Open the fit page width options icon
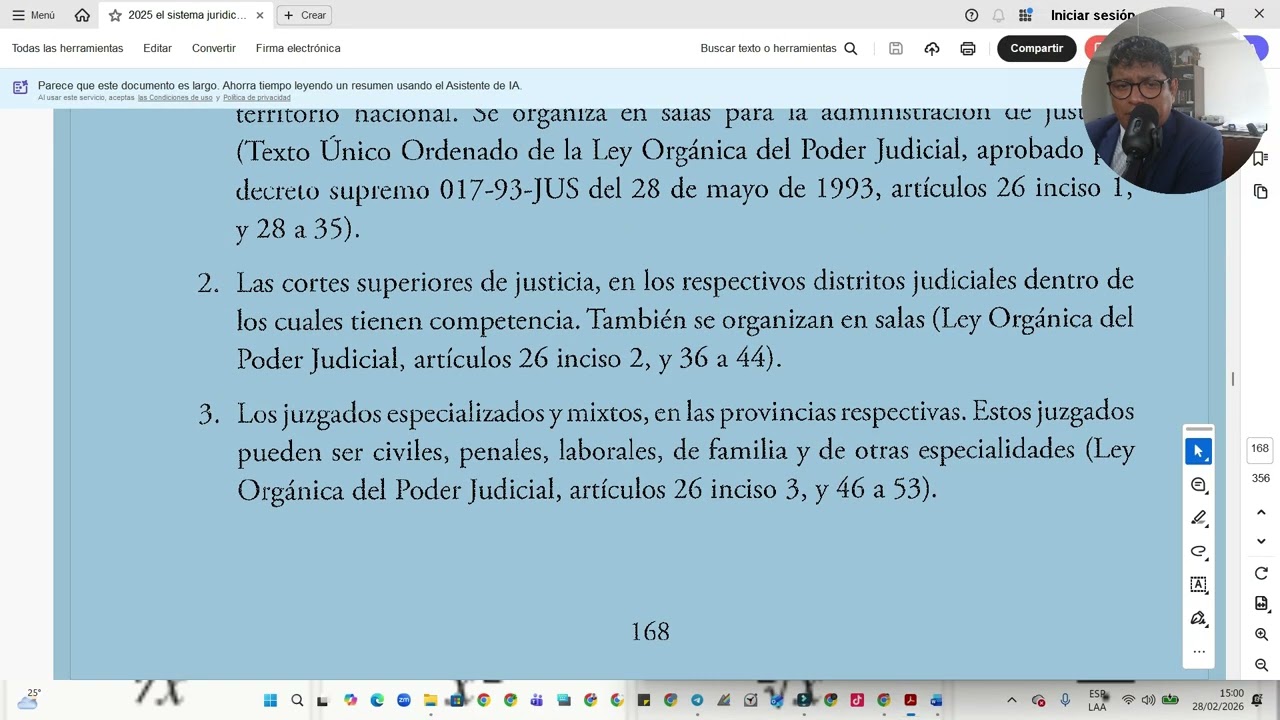The height and width of the screenshot is (720, 1280). tap(1261, 604)
